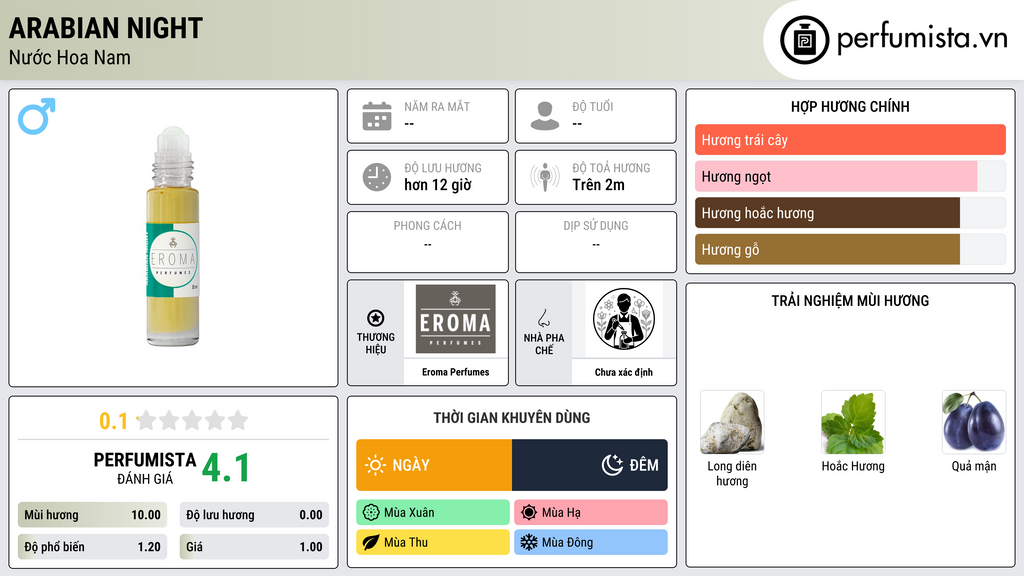Image resolution: width=1024 pixels, height=576 pixels.
Task: Click the Dịp sử dụng card
Action: point(596,242)
